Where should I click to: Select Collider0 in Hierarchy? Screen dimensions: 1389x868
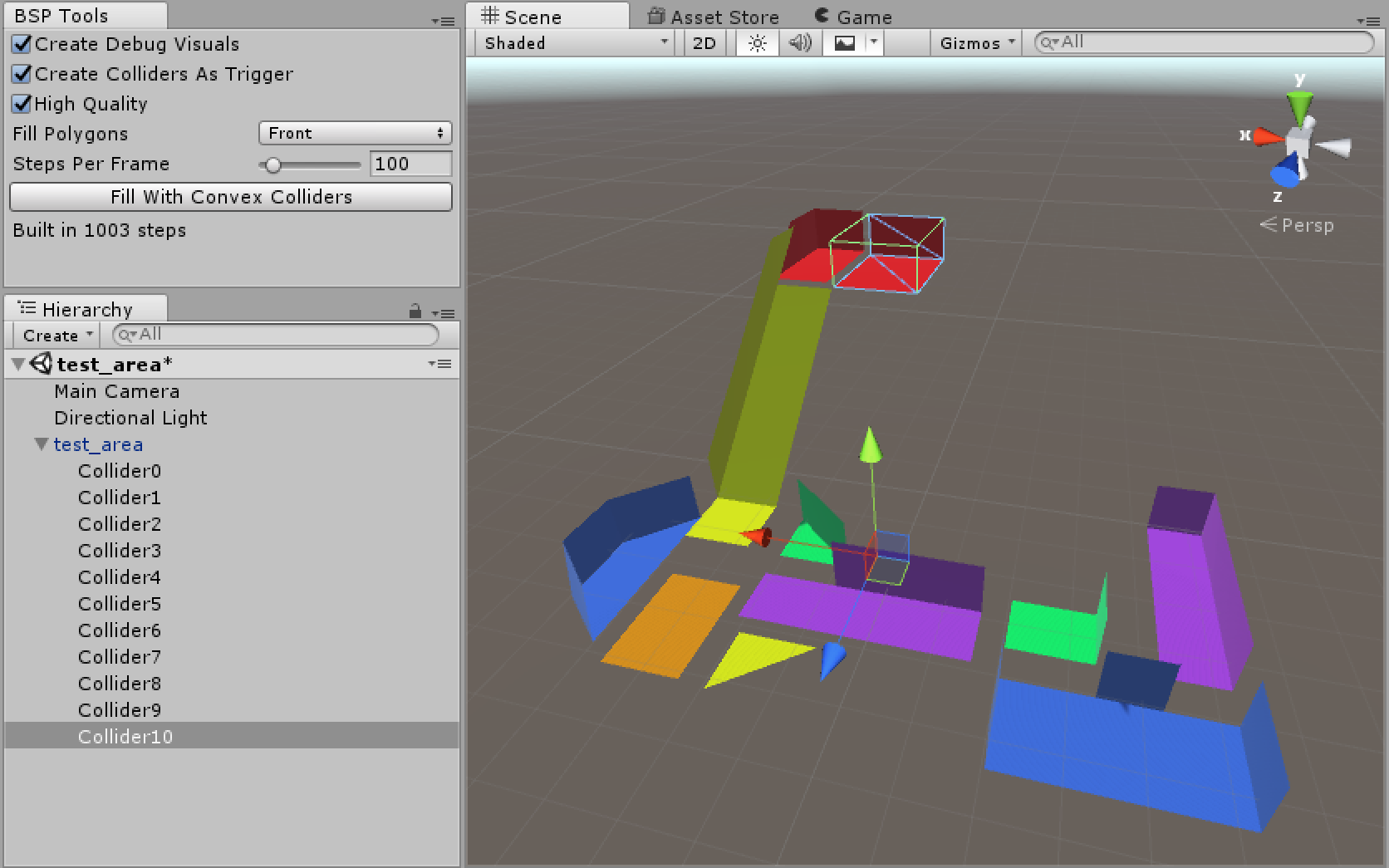[232, 471]
